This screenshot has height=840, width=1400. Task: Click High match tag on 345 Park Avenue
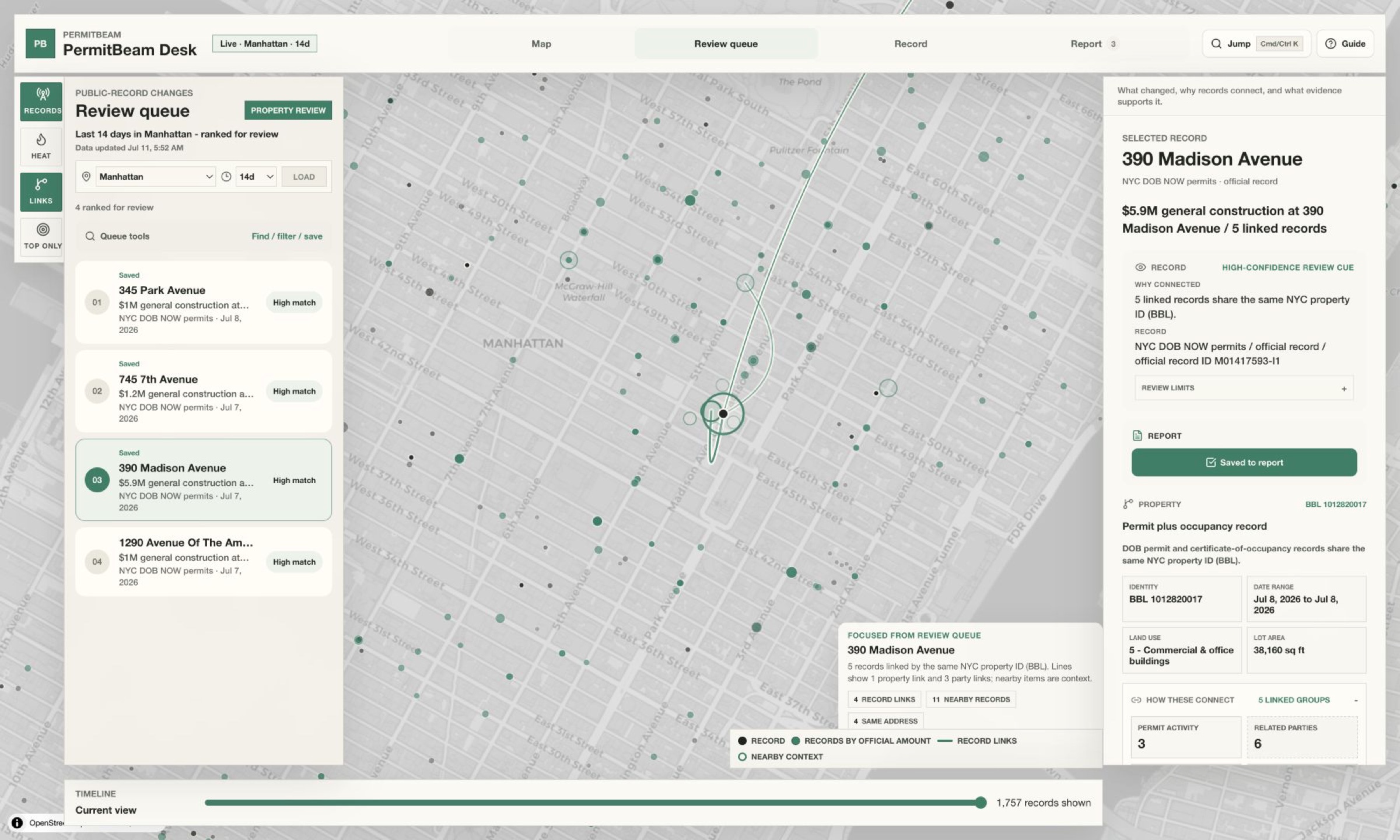tap(294, 303)
